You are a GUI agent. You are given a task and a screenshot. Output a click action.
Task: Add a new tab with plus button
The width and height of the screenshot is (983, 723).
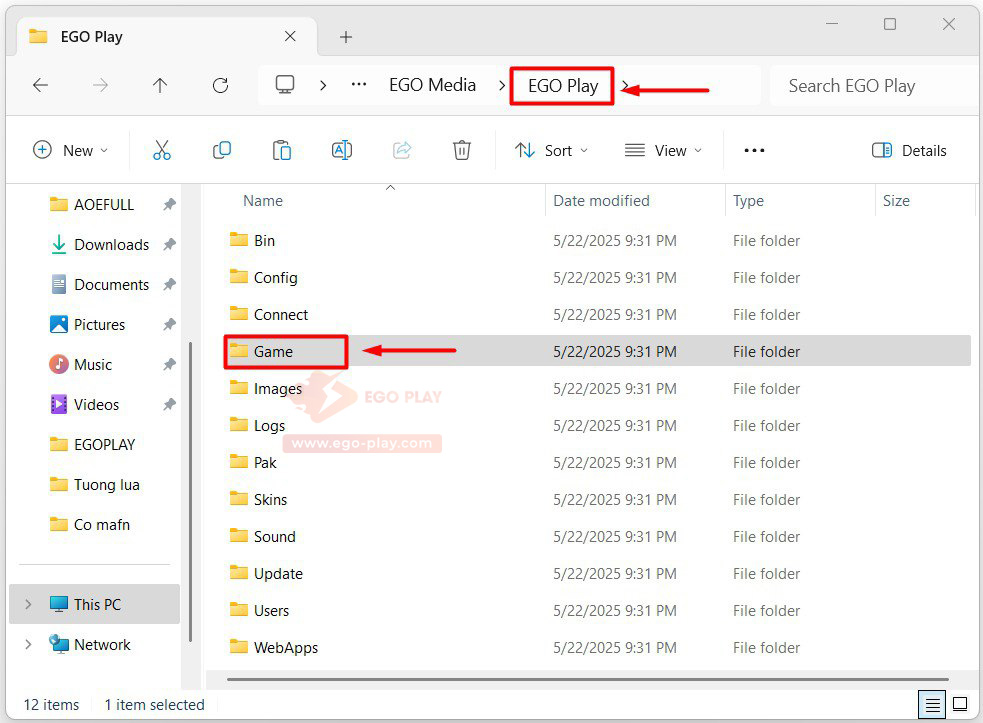(345, 37)
